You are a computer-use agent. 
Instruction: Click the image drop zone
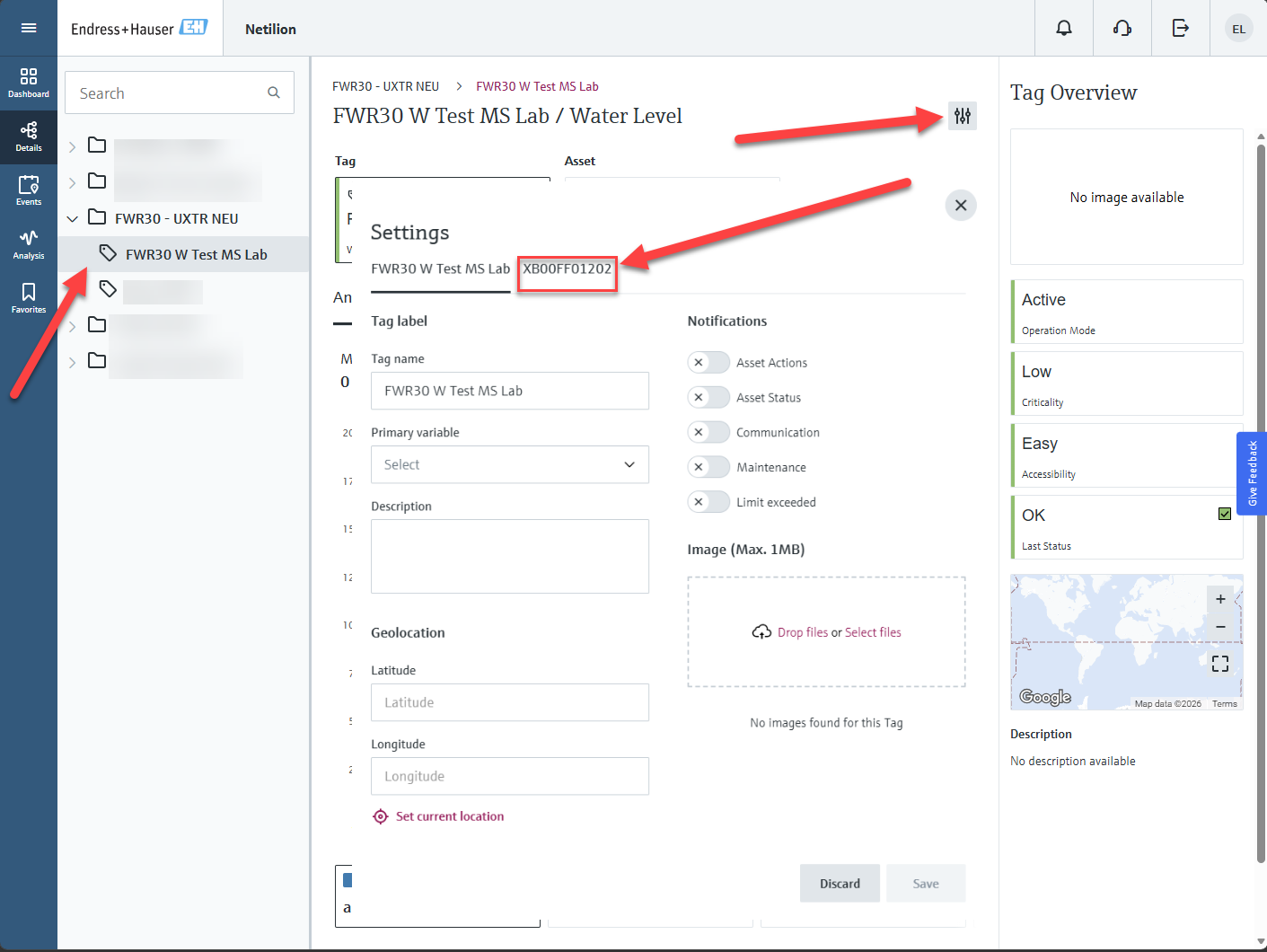click(x=826, y=632)
